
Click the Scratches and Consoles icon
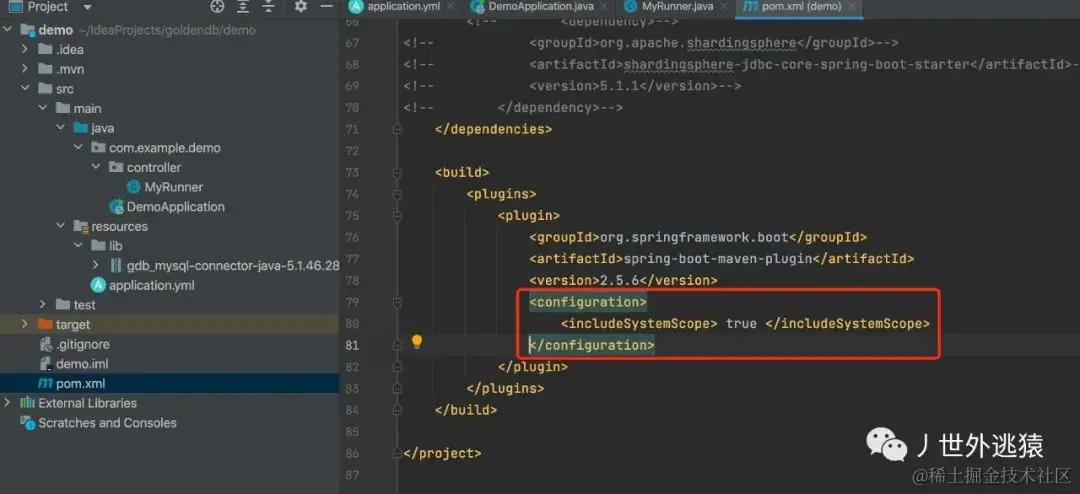point(28,422)
